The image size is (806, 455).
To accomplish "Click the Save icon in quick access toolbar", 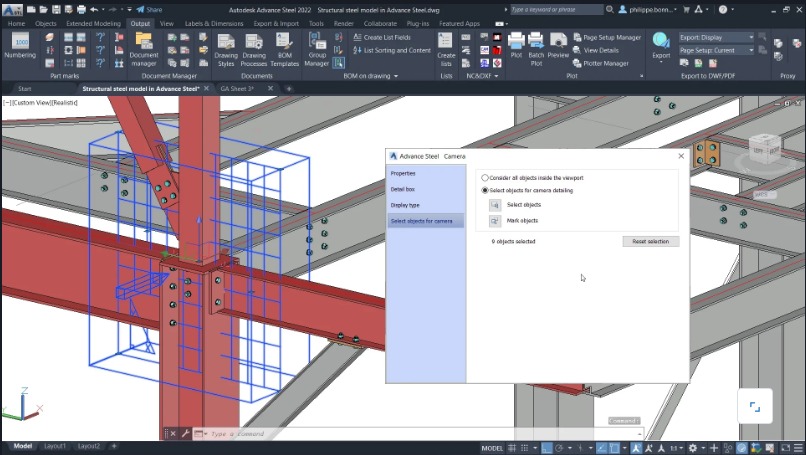I will (56, 9).
